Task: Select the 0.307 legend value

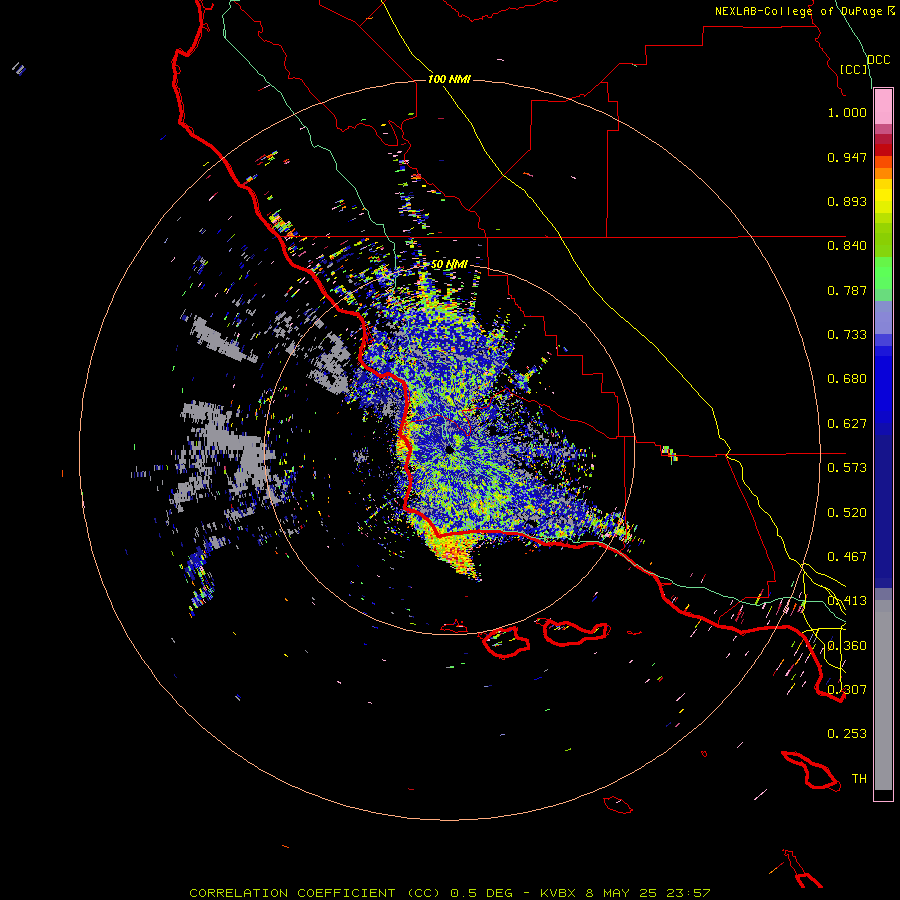Action: point(847,689)
